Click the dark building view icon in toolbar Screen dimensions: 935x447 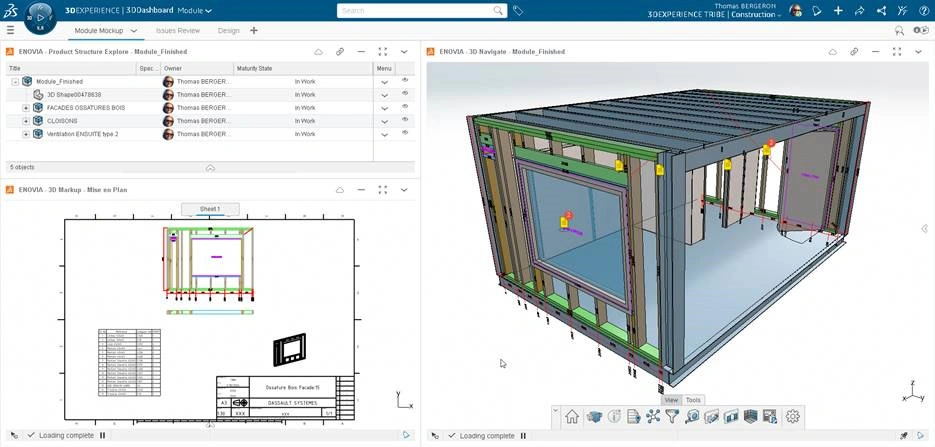pyautogui.click(x=750, y=417)
